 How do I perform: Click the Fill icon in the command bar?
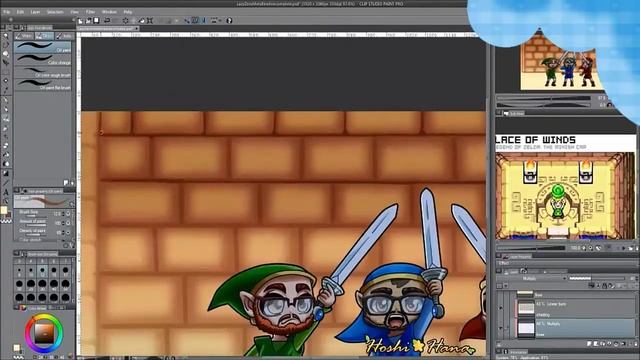141,20
